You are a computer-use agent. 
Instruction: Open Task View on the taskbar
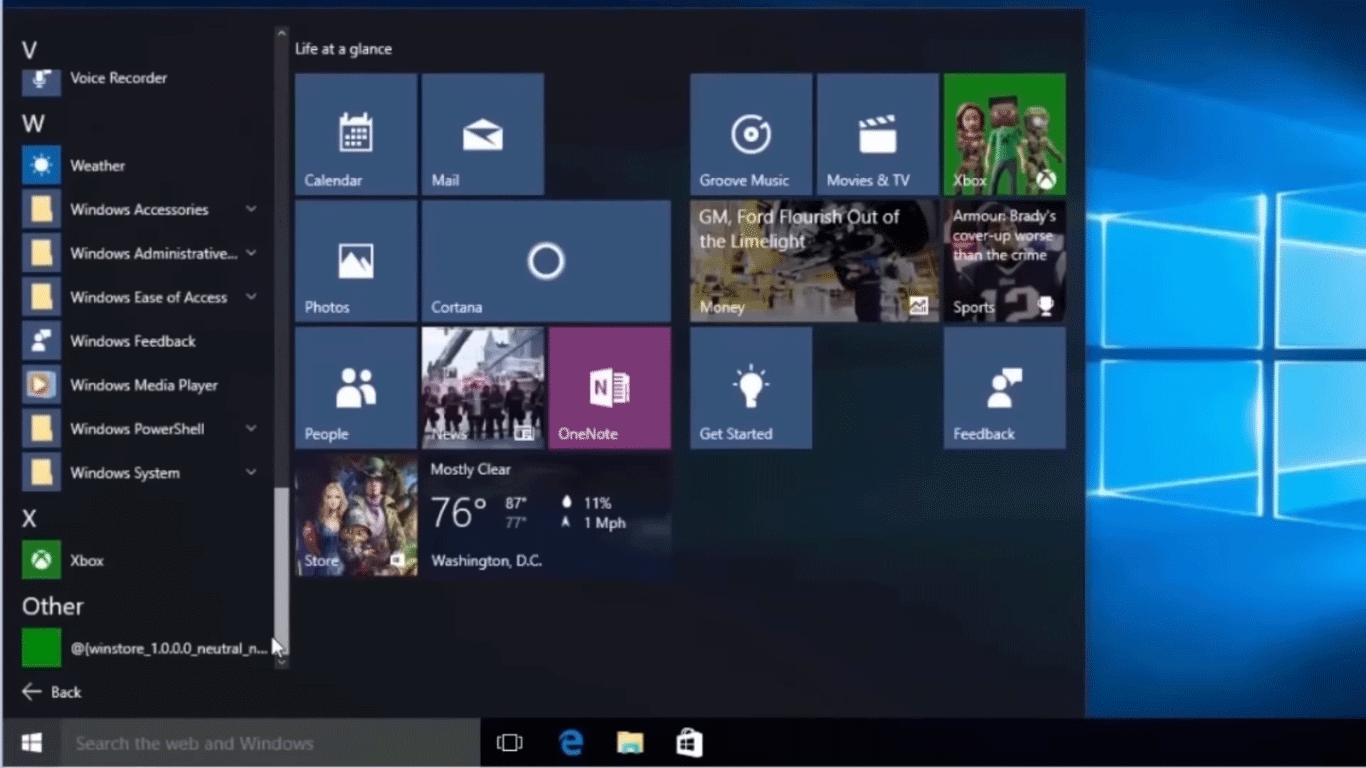coord(510,743)
